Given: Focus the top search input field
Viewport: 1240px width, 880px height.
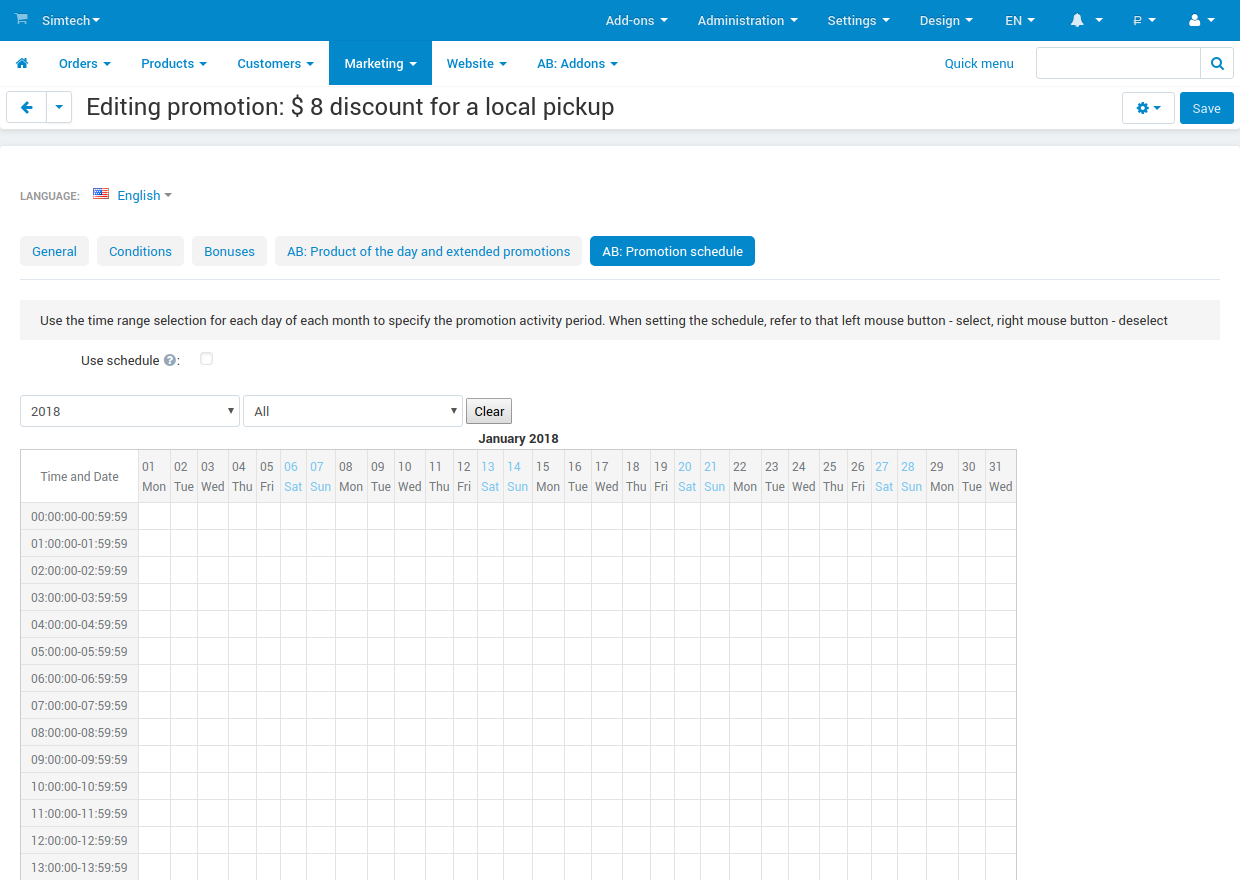Looking at the screenshot, I should [x=1117, y=63].
